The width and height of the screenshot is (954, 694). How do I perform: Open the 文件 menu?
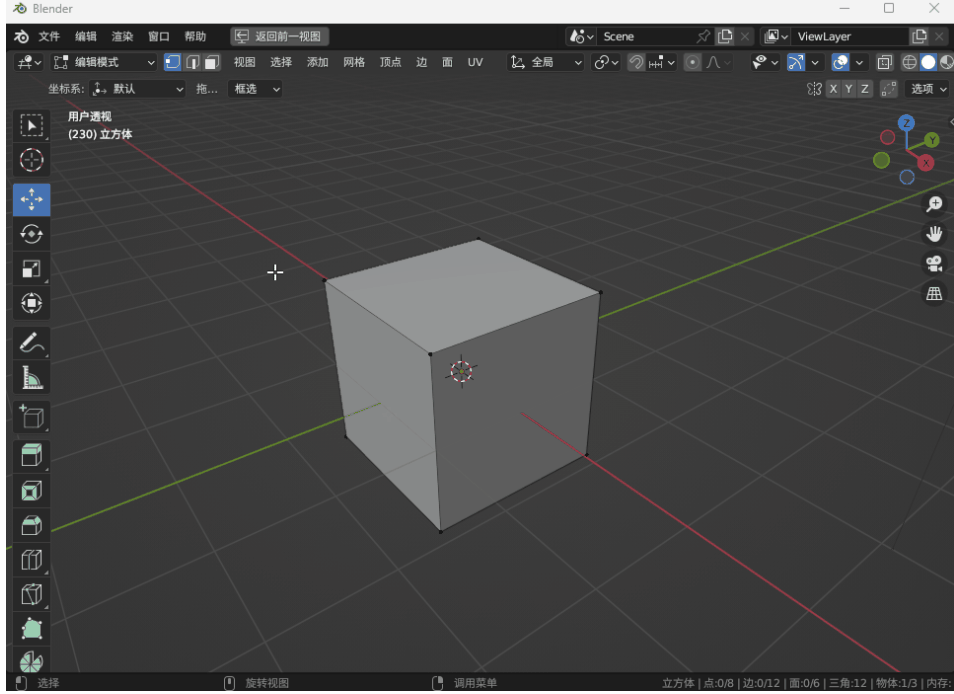point(49,36)
